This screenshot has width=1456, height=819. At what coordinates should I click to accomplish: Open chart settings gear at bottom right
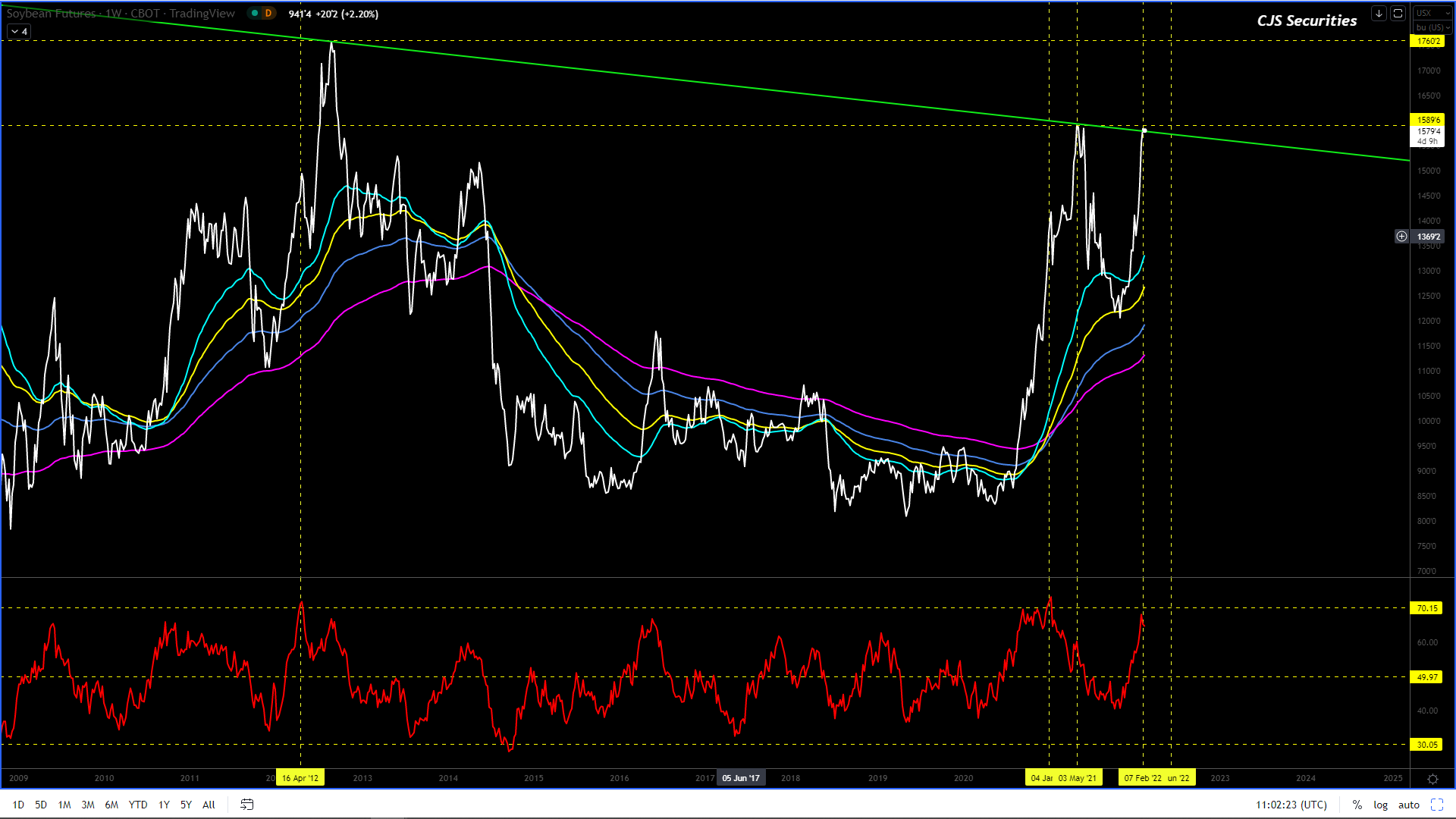click(1432, 779)
